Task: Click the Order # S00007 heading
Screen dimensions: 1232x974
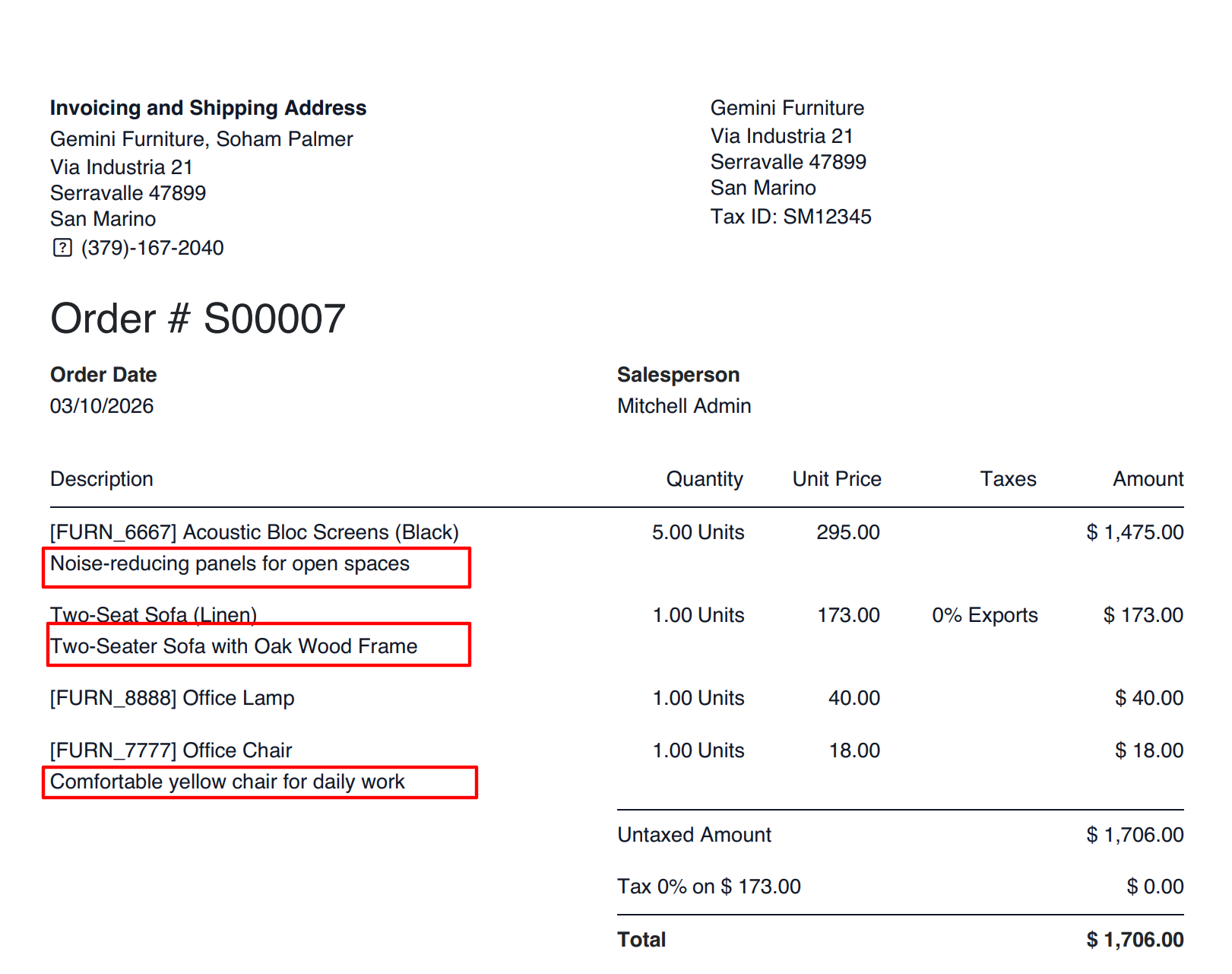Action: click(x=198, y=319)
